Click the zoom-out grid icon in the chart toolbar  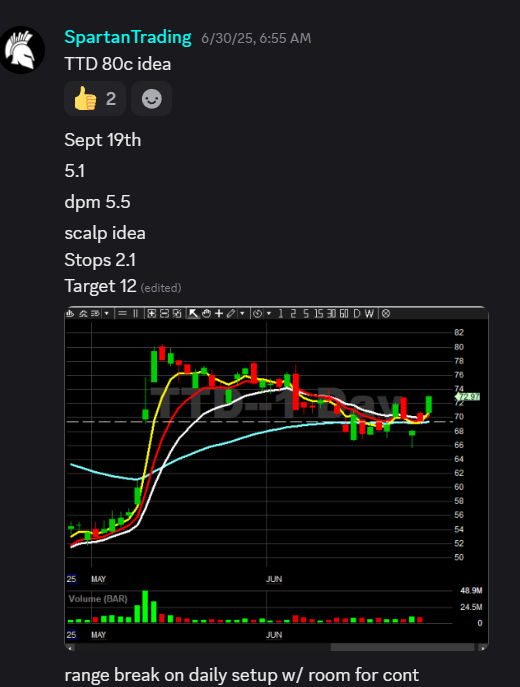tap(164, 314)
